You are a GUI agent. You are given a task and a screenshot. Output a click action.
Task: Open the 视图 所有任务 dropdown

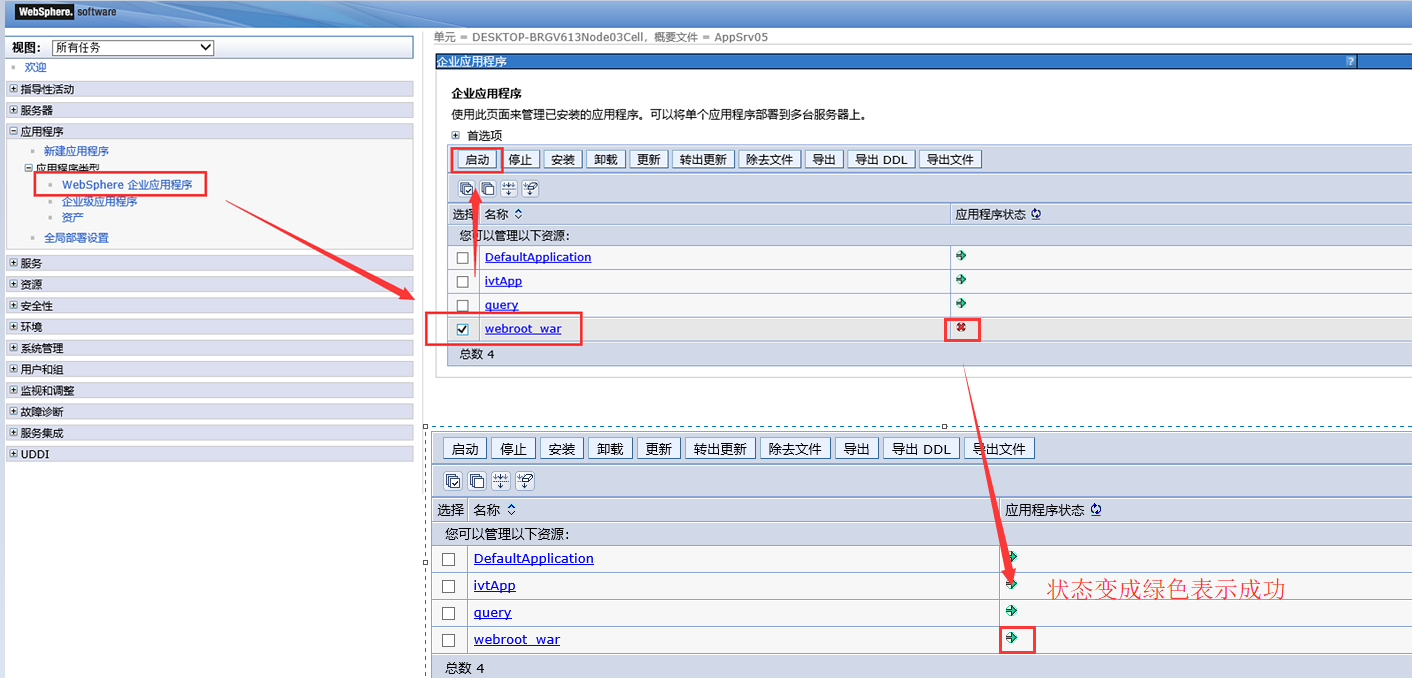(132, 47)
